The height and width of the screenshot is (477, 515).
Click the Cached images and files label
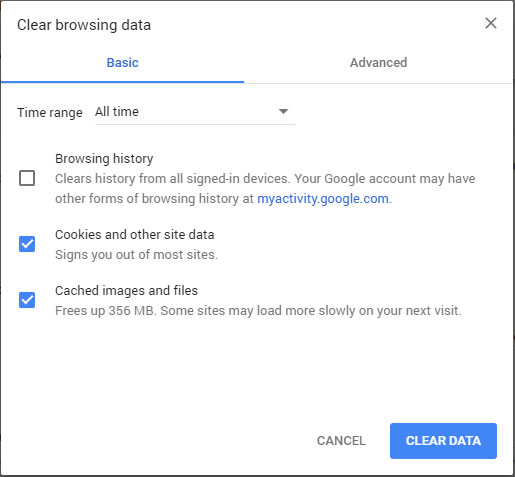pos(127,291)
